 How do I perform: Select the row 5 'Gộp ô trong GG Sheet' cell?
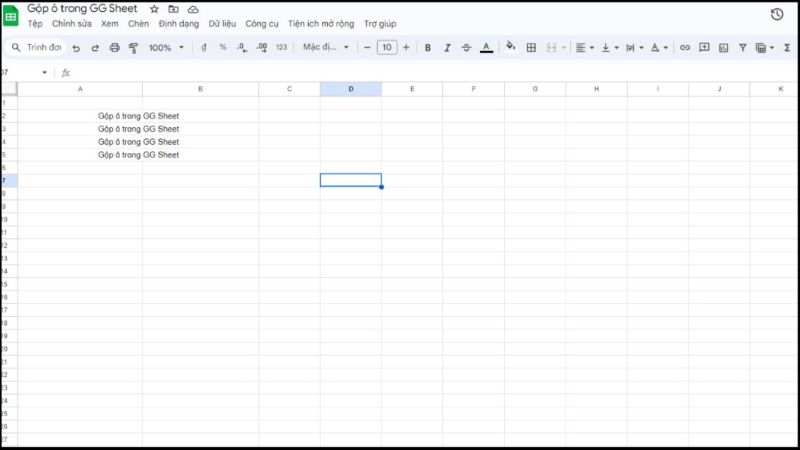click(x=138, y=155)
